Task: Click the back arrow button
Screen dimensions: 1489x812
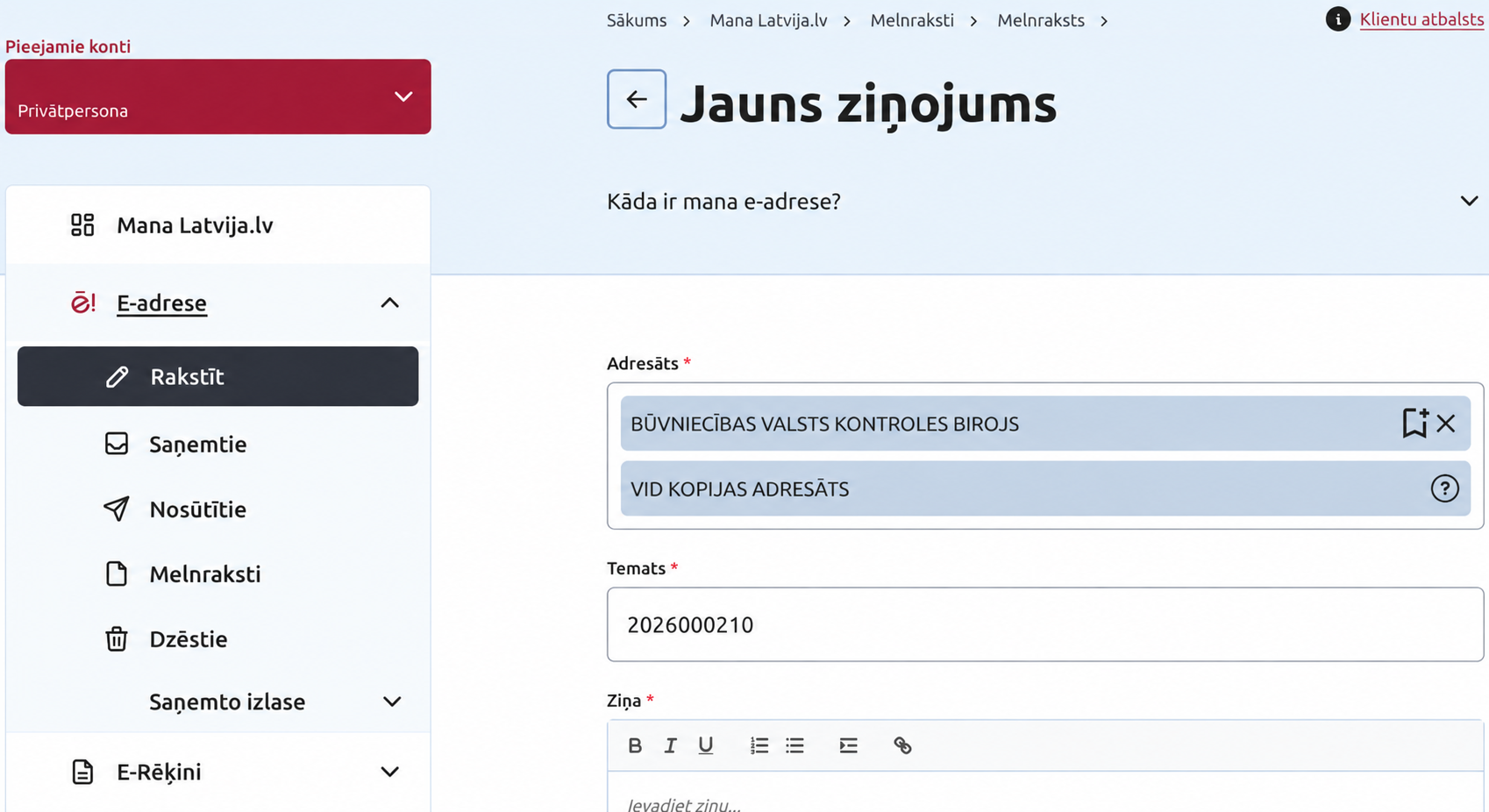Action: [637, 99]
